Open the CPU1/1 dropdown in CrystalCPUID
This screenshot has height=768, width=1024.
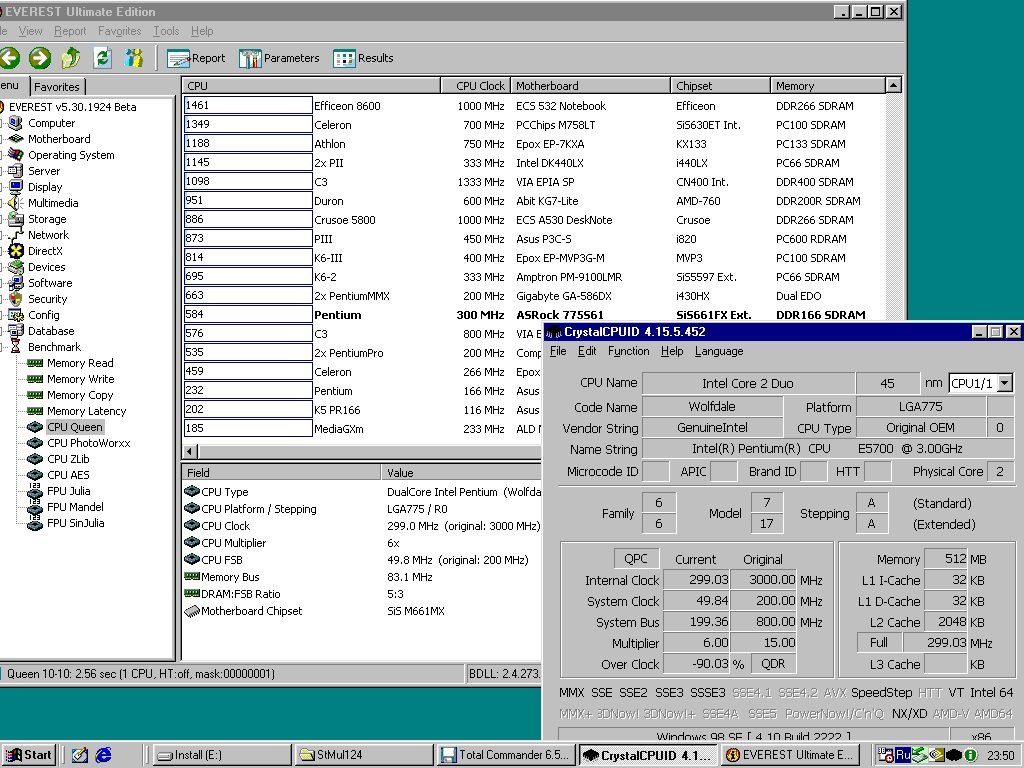point(1005,383)
